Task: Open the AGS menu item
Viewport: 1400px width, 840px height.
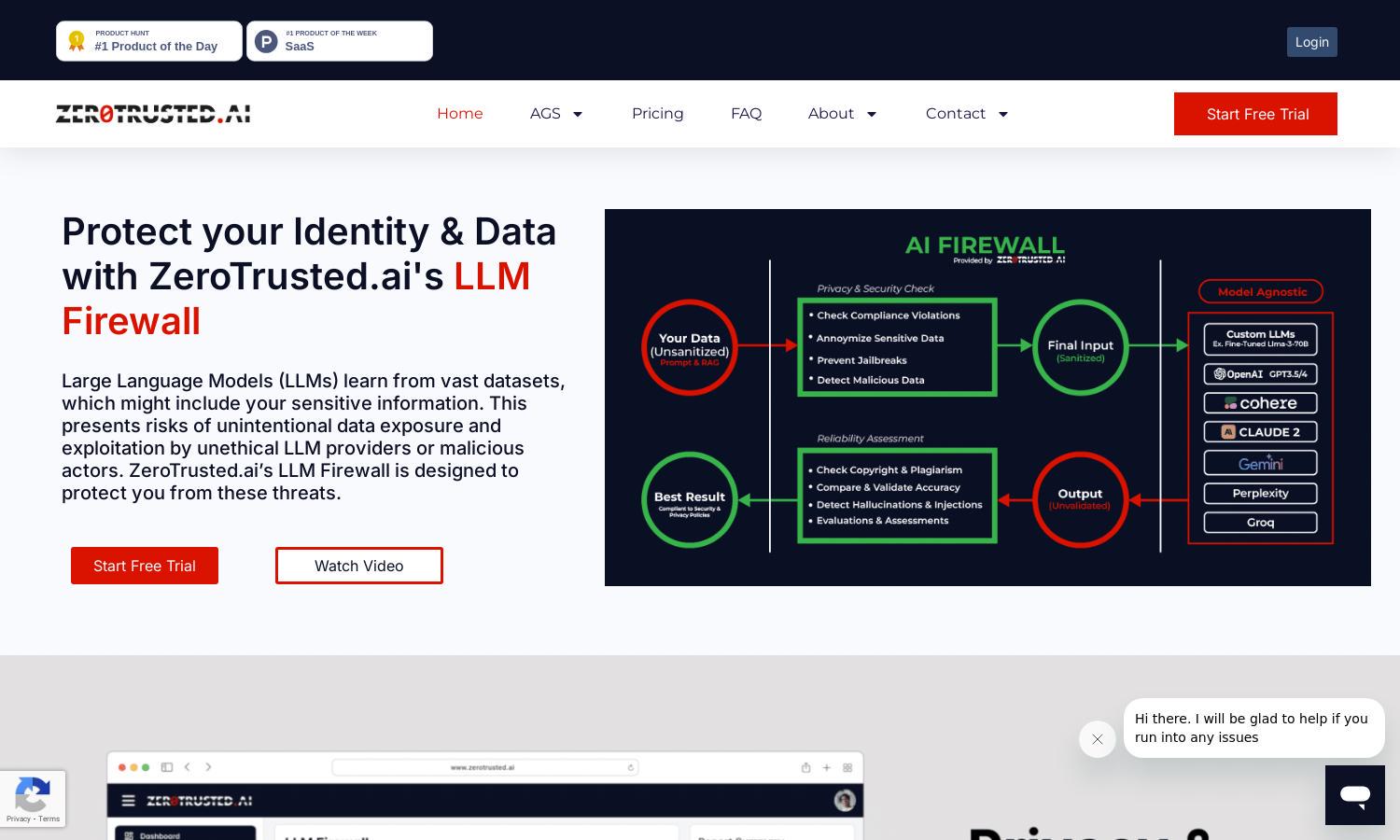Action: pos(545,114)
